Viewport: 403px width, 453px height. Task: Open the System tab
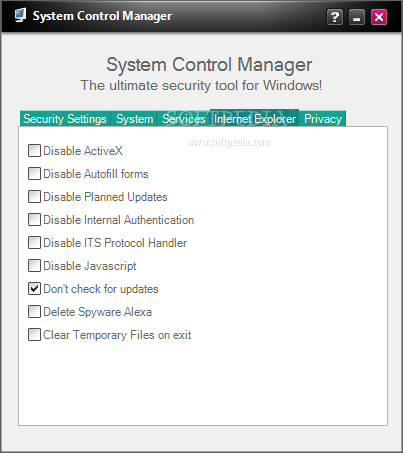pyautogui.click(x=134, y=119)
